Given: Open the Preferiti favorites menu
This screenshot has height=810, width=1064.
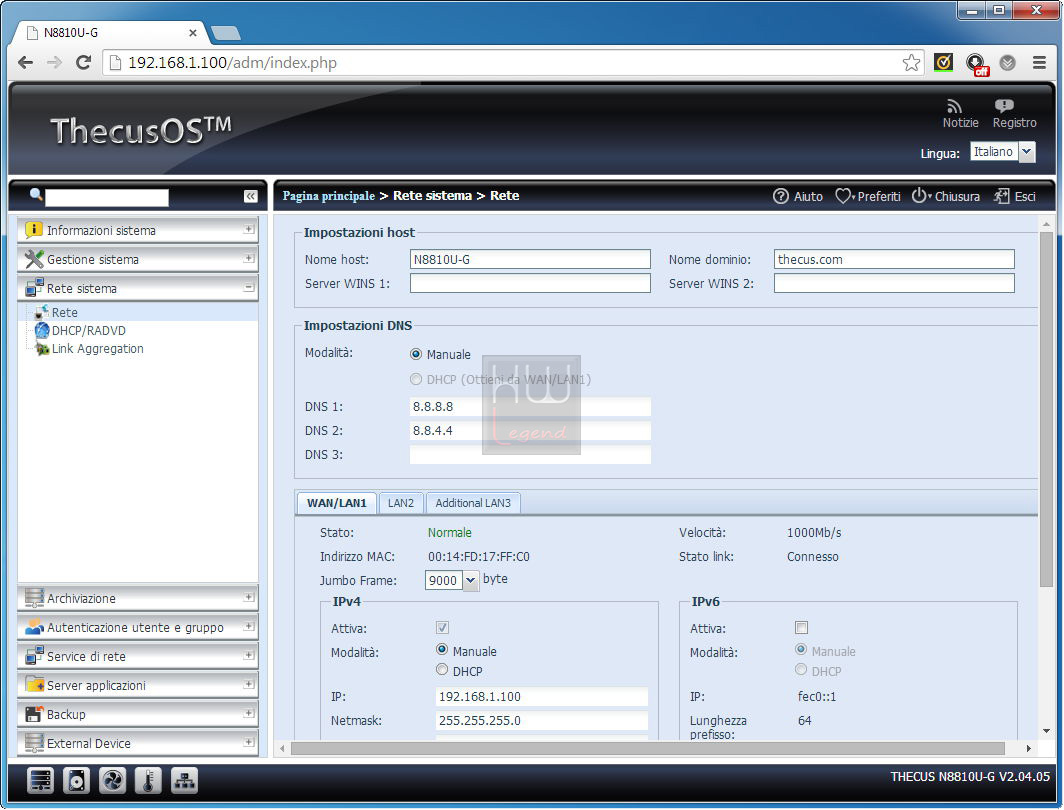Looking at the screenshot, I should (x=868, y=196).
